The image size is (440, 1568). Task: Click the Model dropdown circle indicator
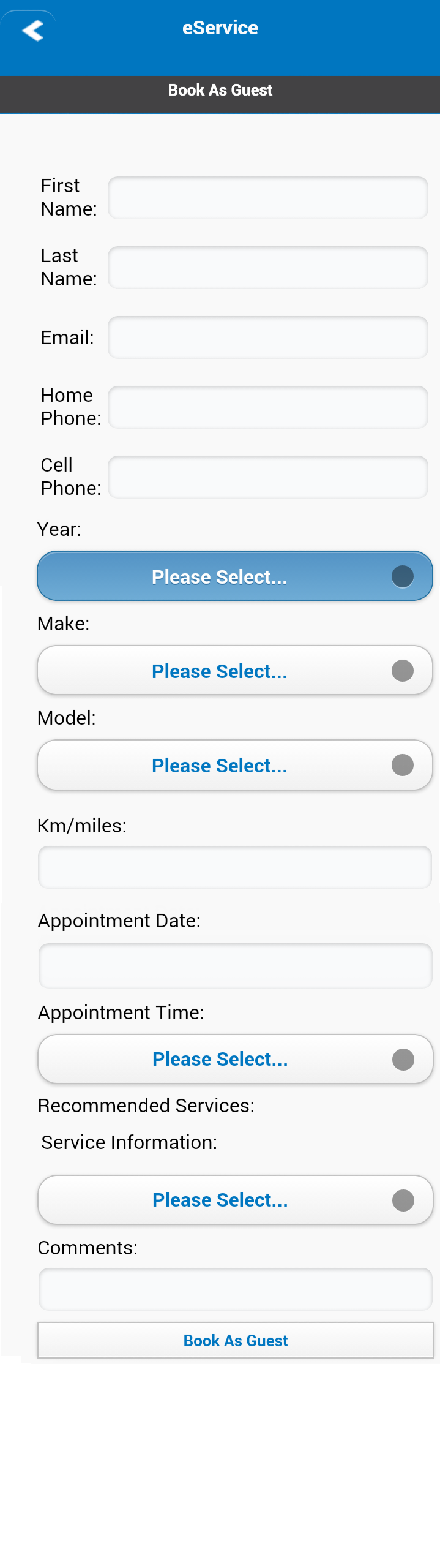(x=403, y=765)
